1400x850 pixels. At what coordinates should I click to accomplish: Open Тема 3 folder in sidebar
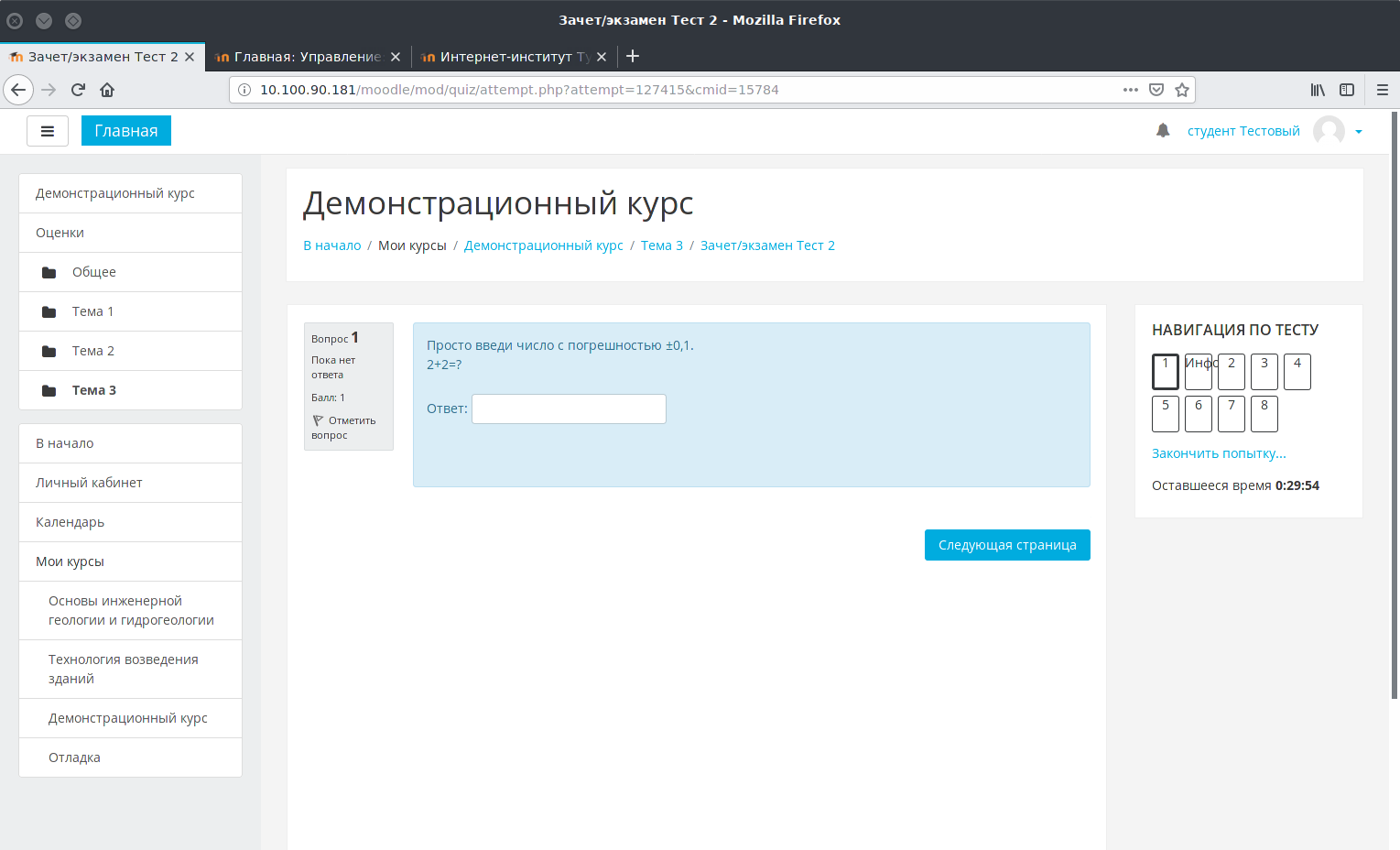point(130,390)
